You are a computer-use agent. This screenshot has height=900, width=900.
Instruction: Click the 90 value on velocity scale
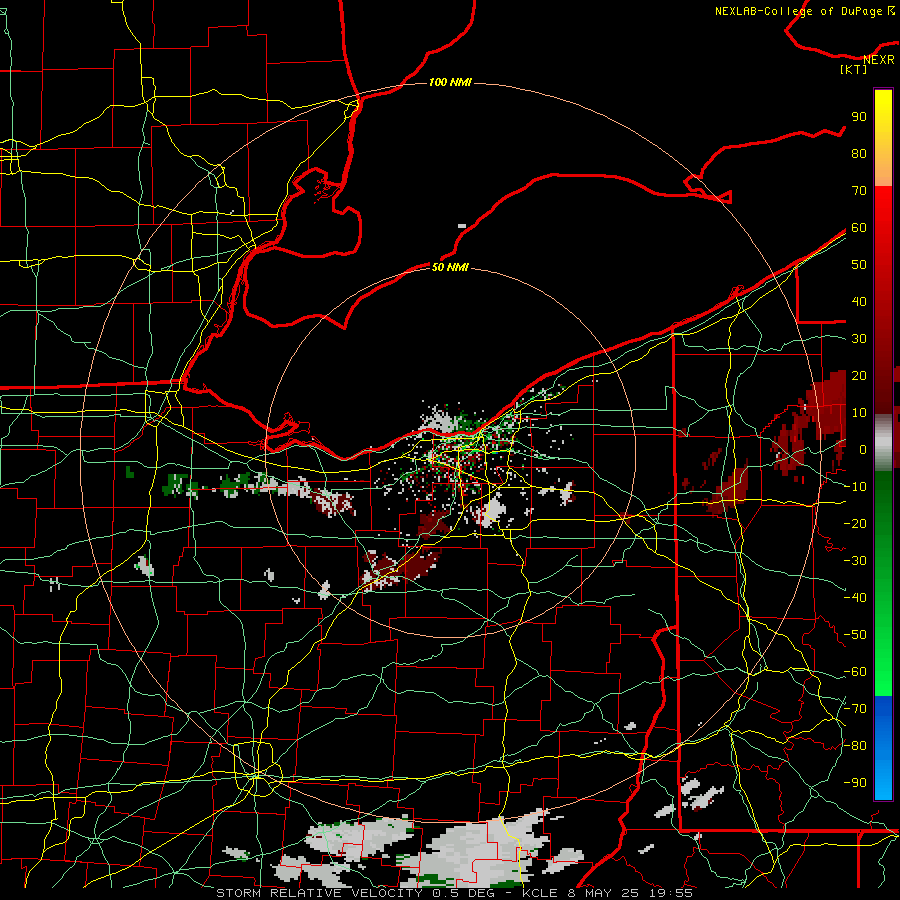coord(859,117)
